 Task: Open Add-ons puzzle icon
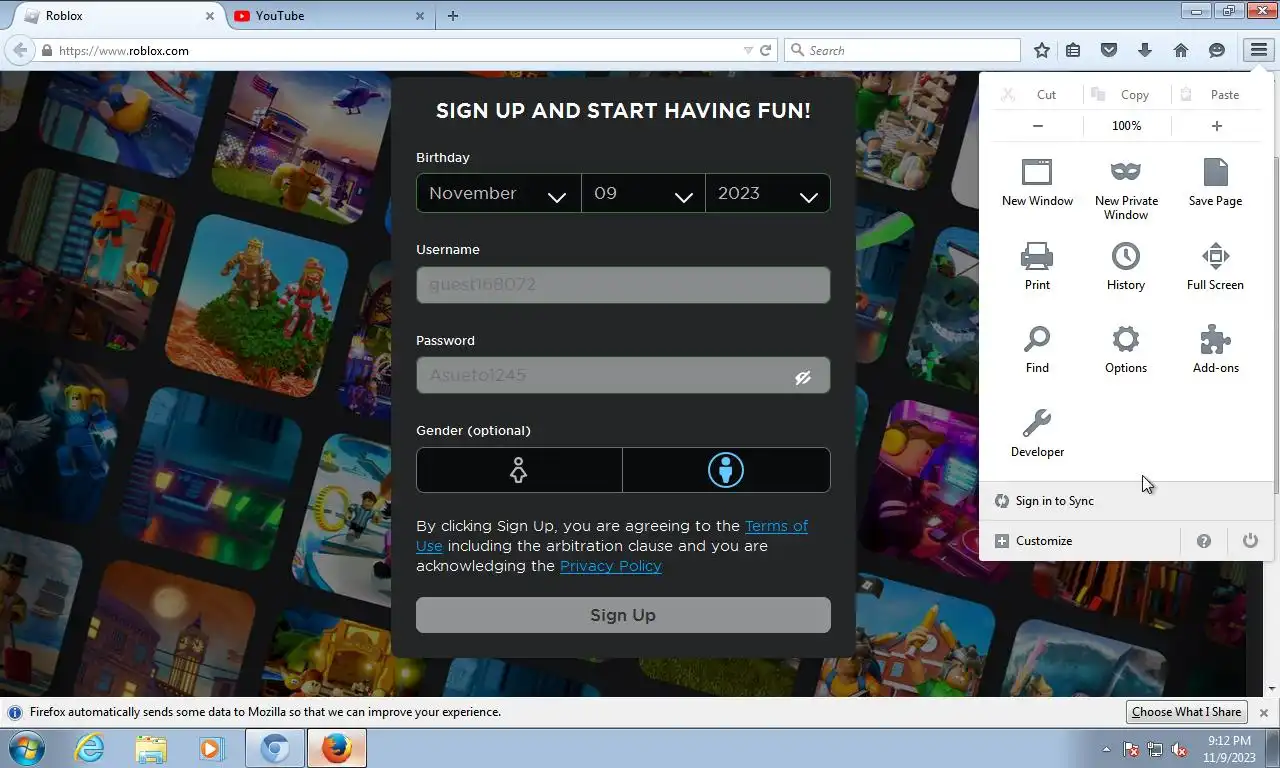[1215, 349]
